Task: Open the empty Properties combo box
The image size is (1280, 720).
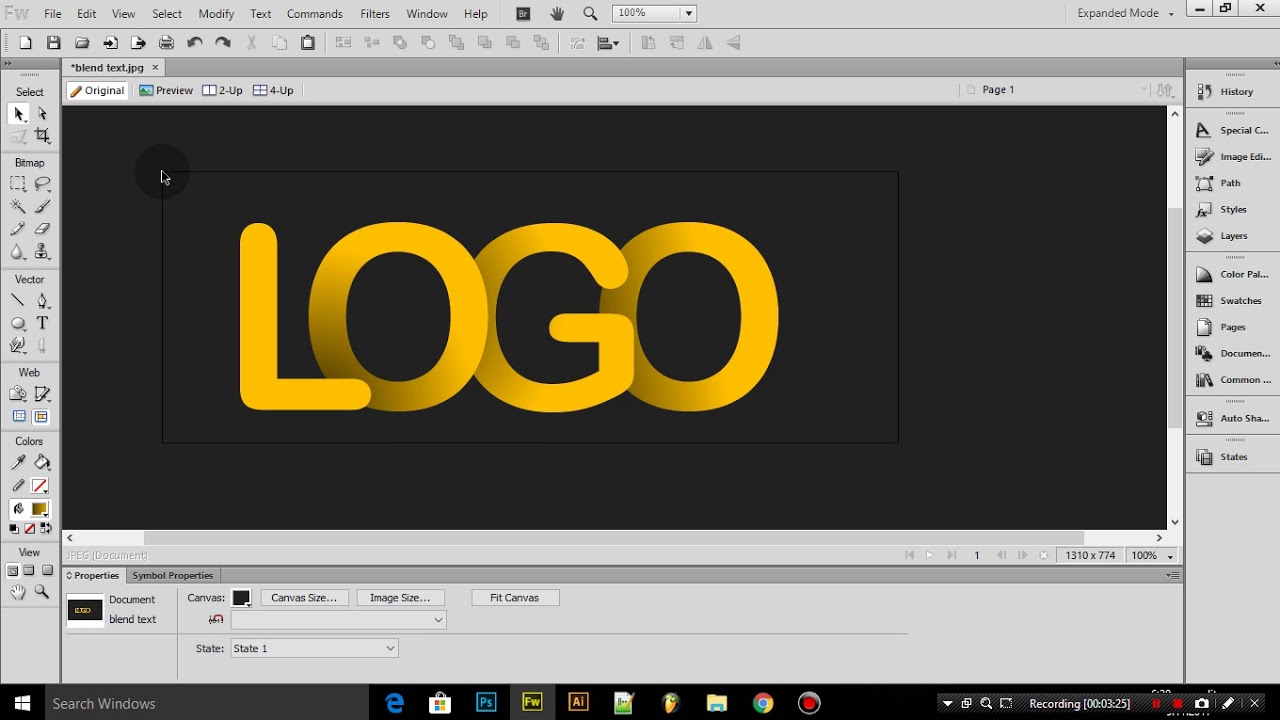Action: point(338,620)
